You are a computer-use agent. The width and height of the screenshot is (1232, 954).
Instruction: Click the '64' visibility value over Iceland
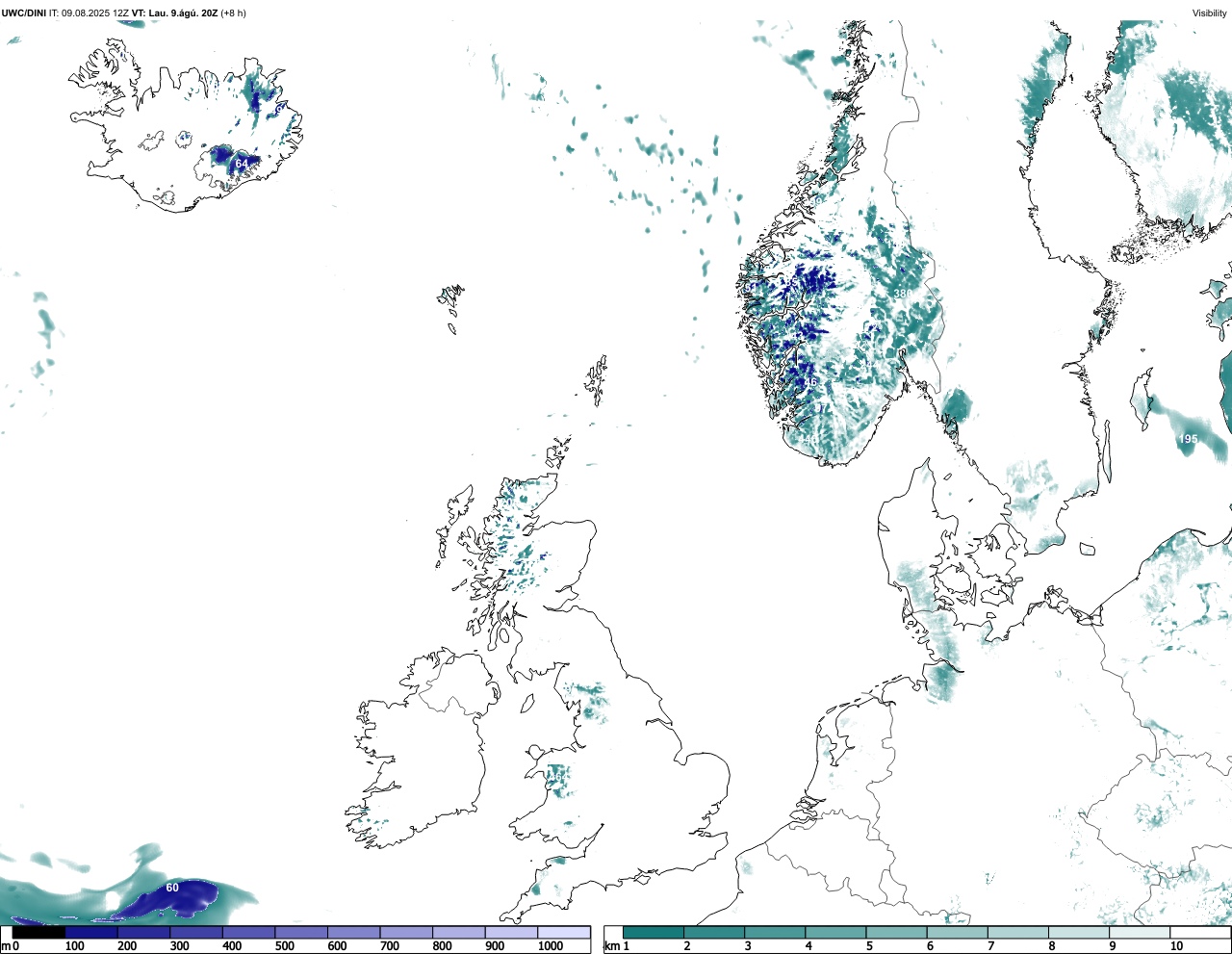[x=242, y=164]
